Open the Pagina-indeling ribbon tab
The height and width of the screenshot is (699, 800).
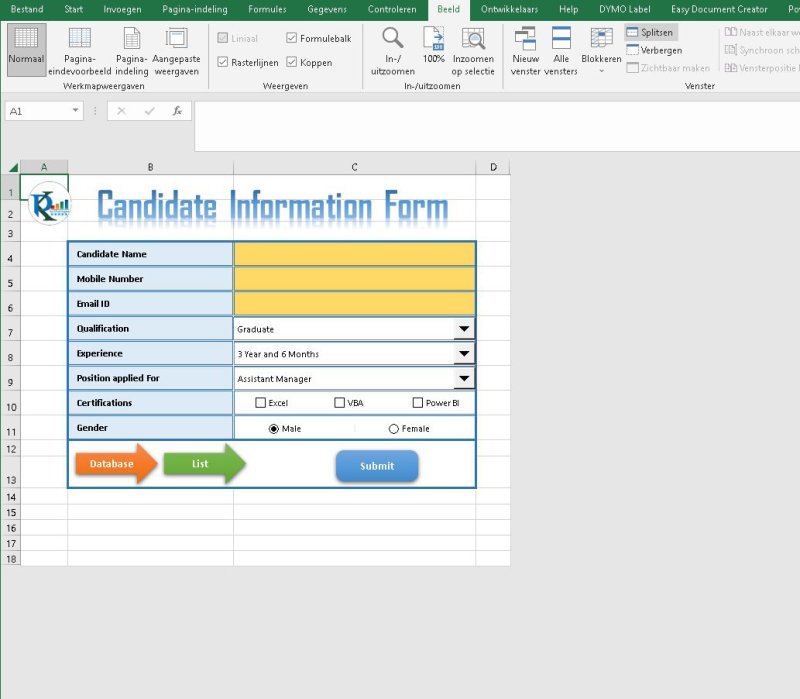195,9
